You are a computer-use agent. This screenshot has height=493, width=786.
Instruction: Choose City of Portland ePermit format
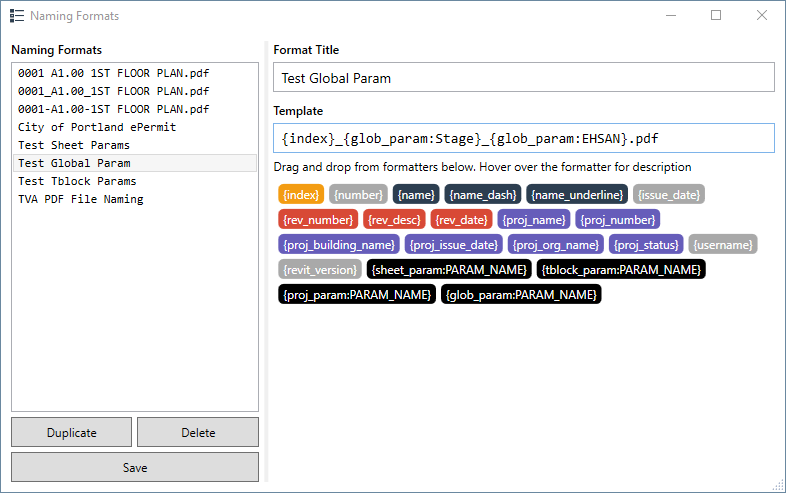coord(135,127)
